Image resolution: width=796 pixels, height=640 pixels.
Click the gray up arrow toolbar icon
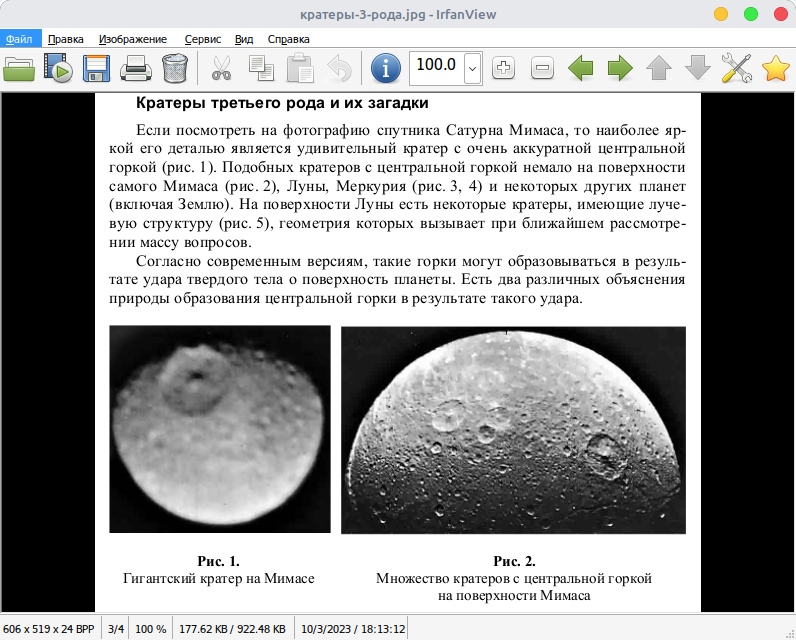tap(659, 68)
